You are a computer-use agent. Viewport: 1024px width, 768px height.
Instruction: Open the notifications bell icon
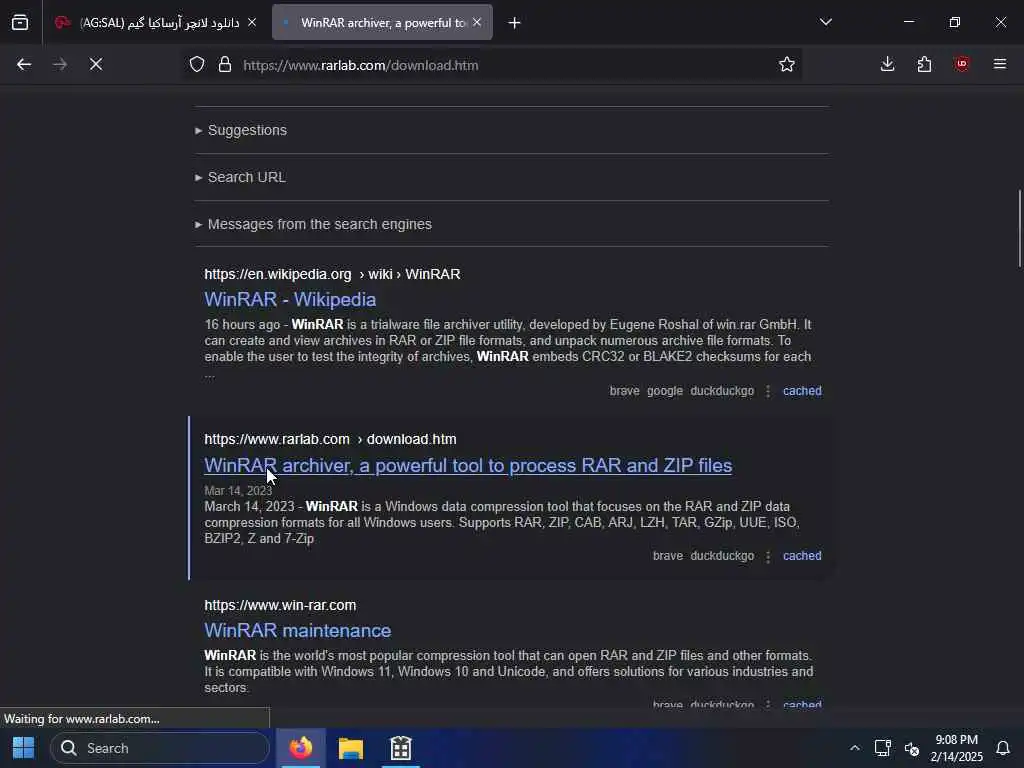pos(1003,748)
